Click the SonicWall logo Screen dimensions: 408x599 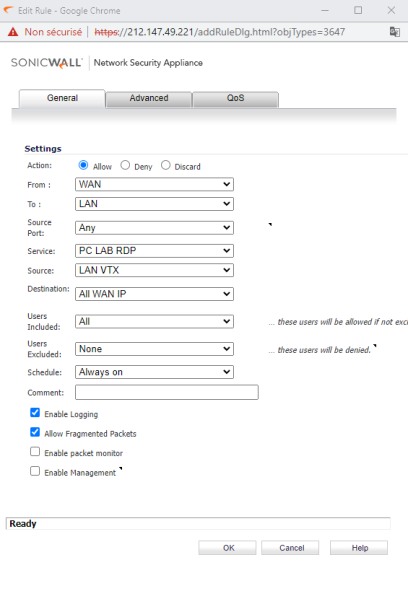(47, 63)
